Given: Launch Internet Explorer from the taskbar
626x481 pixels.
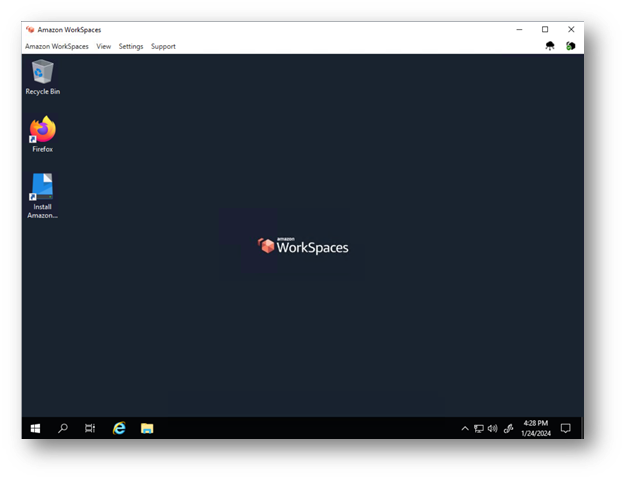Looking at the screenshot, I should click(119, 428).
